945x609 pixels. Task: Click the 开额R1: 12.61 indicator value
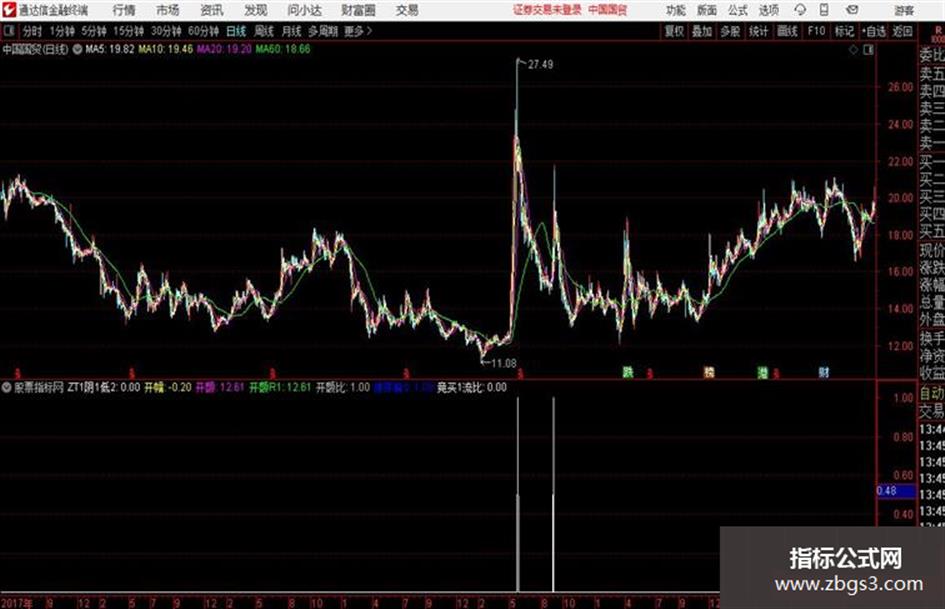tap(280, 388)
